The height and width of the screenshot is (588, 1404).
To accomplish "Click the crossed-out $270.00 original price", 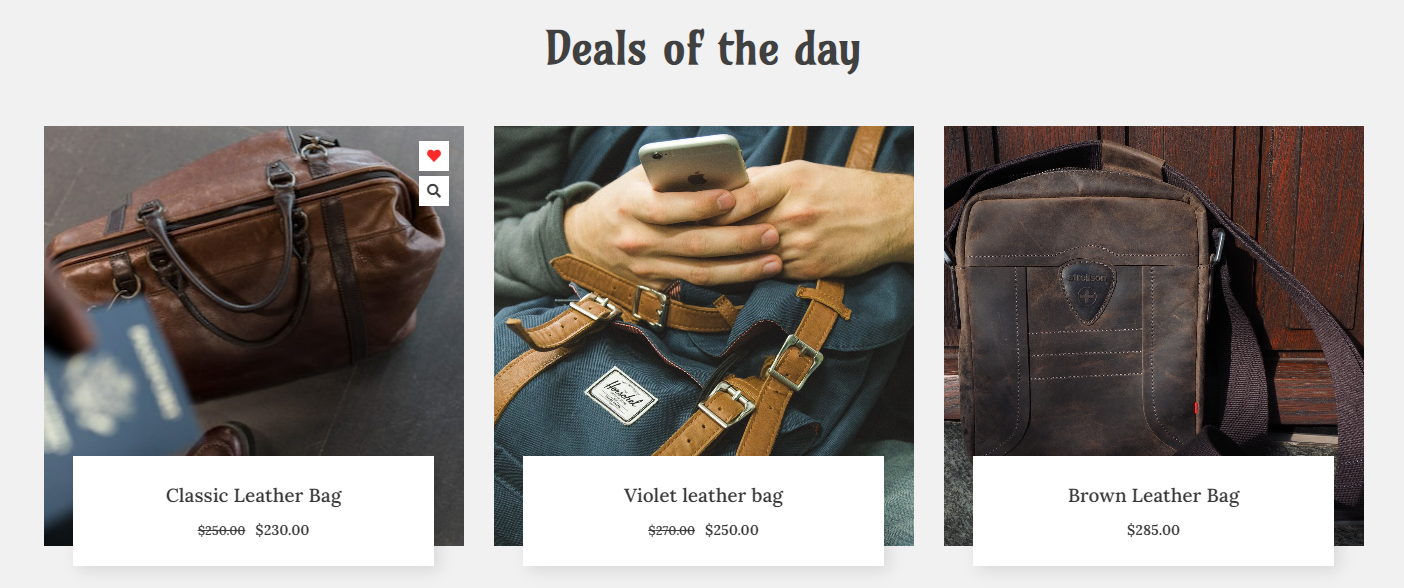I will [x=672, y=531].
